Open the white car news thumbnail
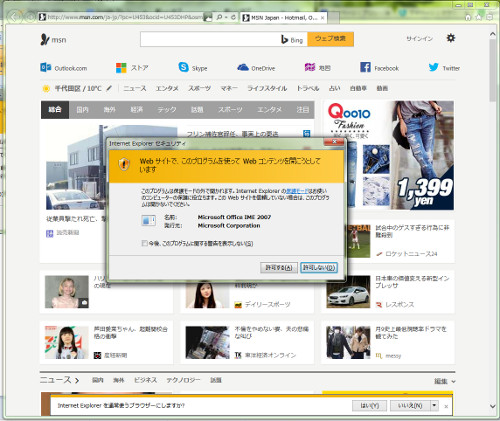This screenshot has height=421, width=500. pyautogui.click(x=348, y=292)
